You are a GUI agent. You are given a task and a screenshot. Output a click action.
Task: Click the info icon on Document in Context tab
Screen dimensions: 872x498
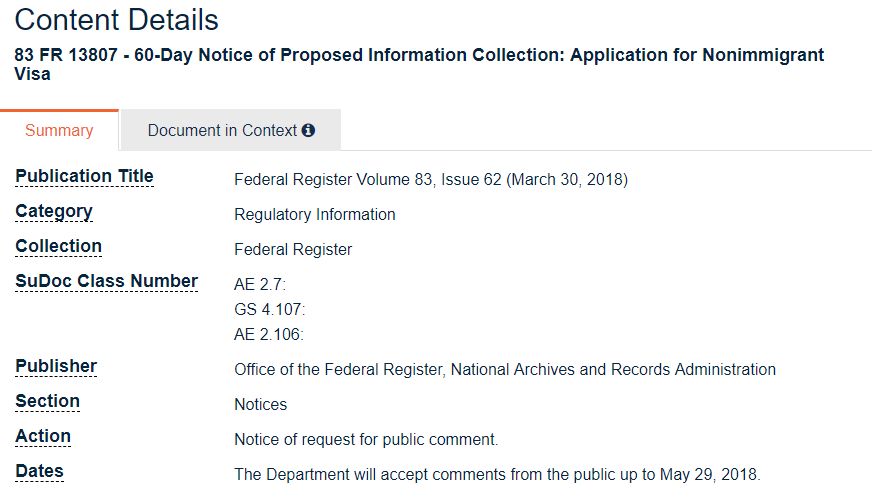click(x=308, y=130)
